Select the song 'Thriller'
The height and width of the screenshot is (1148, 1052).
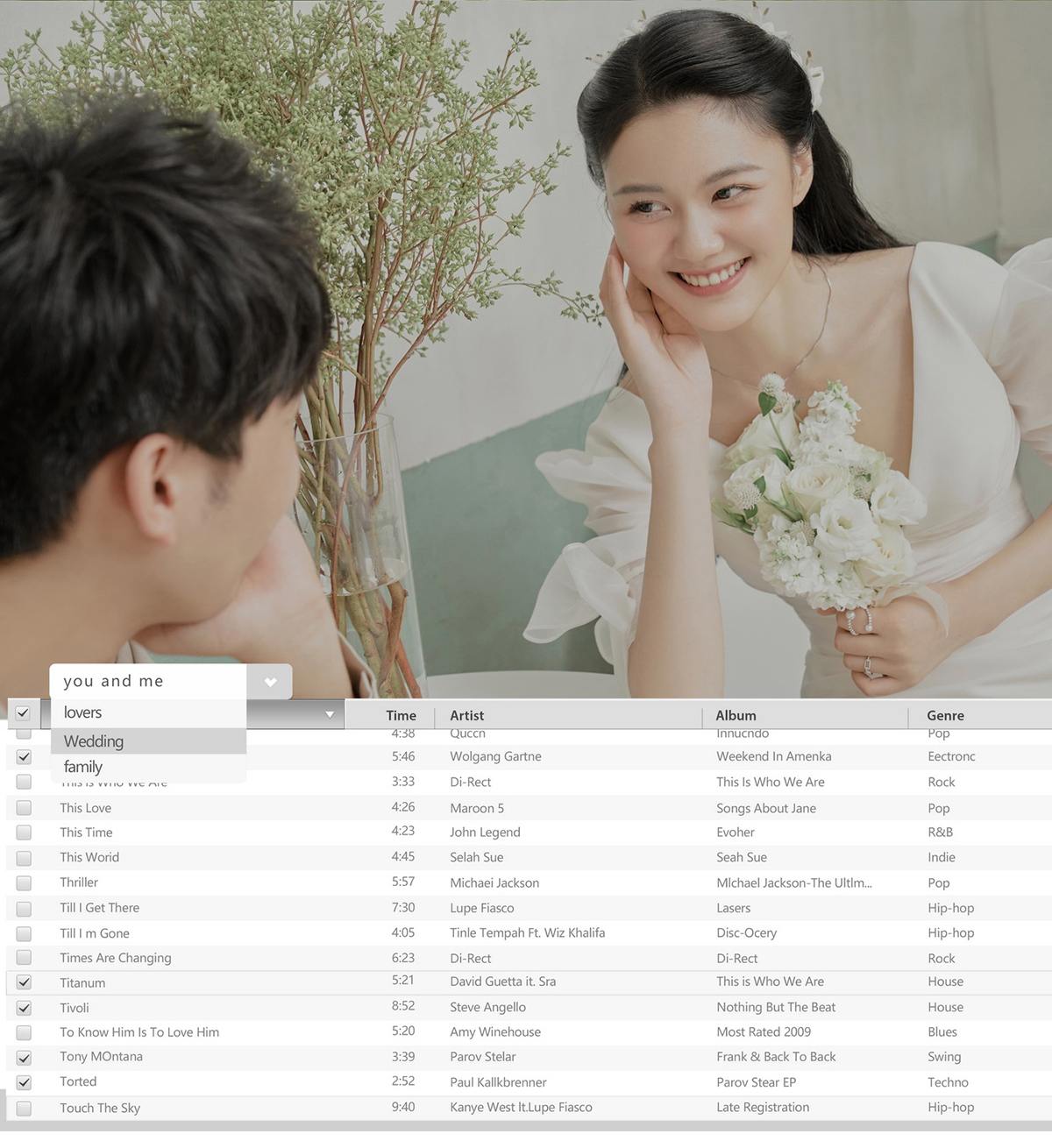79,882
